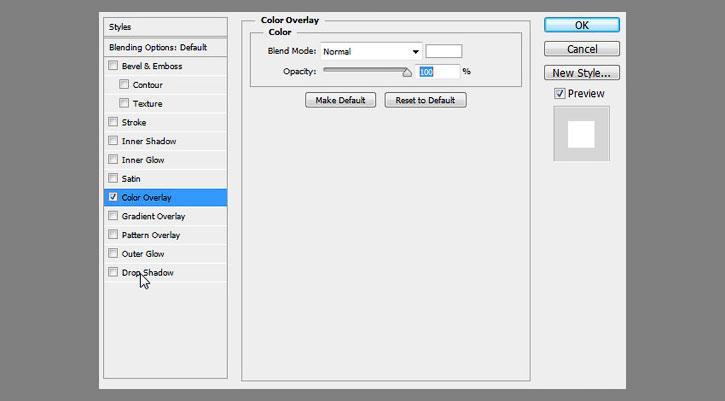Open the Blend Mode dropdown
The image size is (725, 401).
point(371,51)
